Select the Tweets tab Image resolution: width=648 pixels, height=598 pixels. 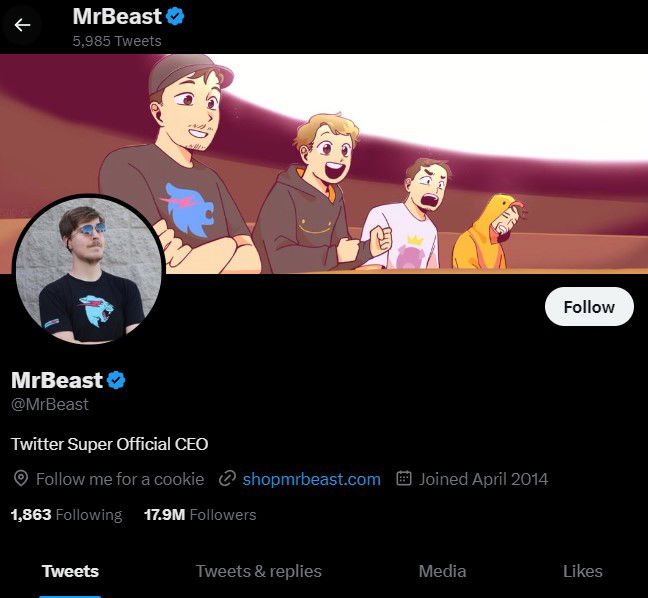pyautogui.click(x=70, y=571)
